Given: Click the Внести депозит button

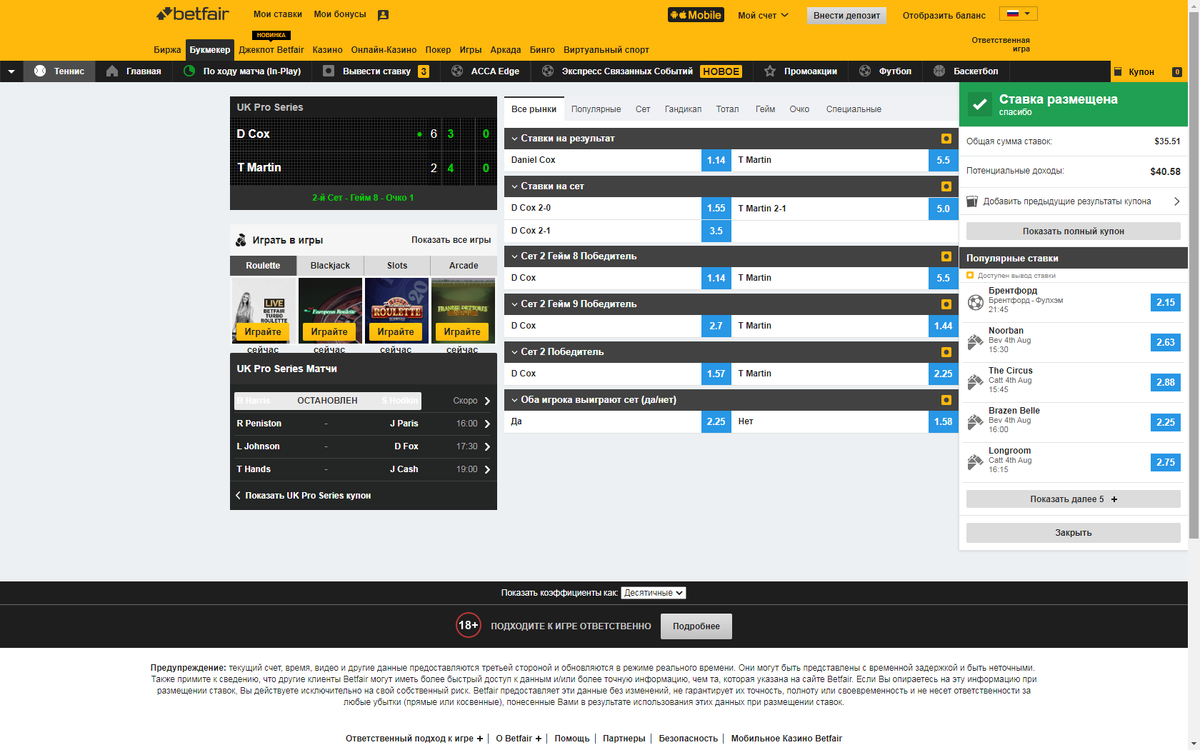Looking at the screenshot, I should coord(847,15).
